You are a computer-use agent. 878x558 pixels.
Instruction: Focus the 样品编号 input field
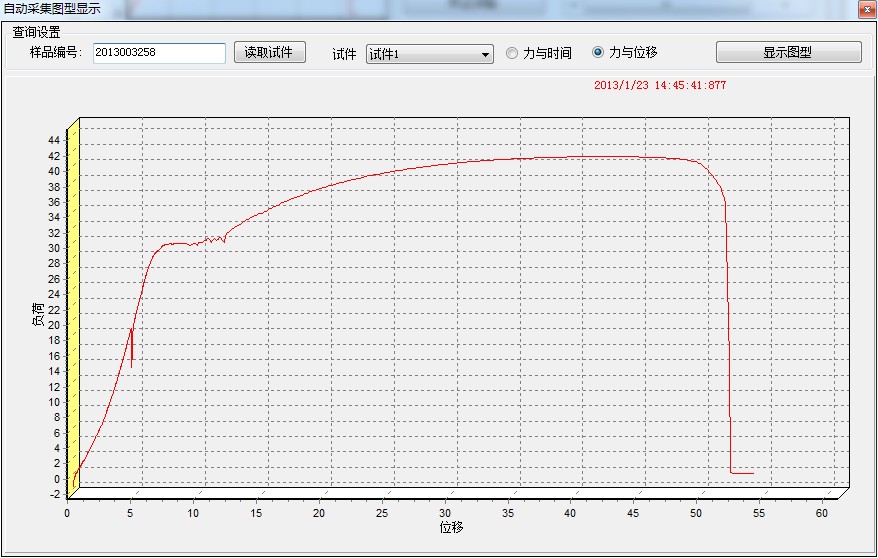click(x=158, y=53)
